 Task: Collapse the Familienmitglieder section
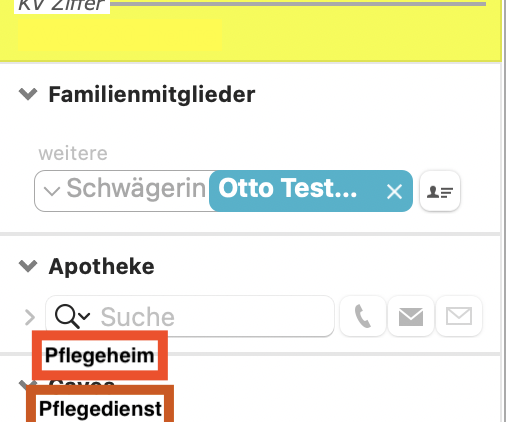tap(28, 94)
